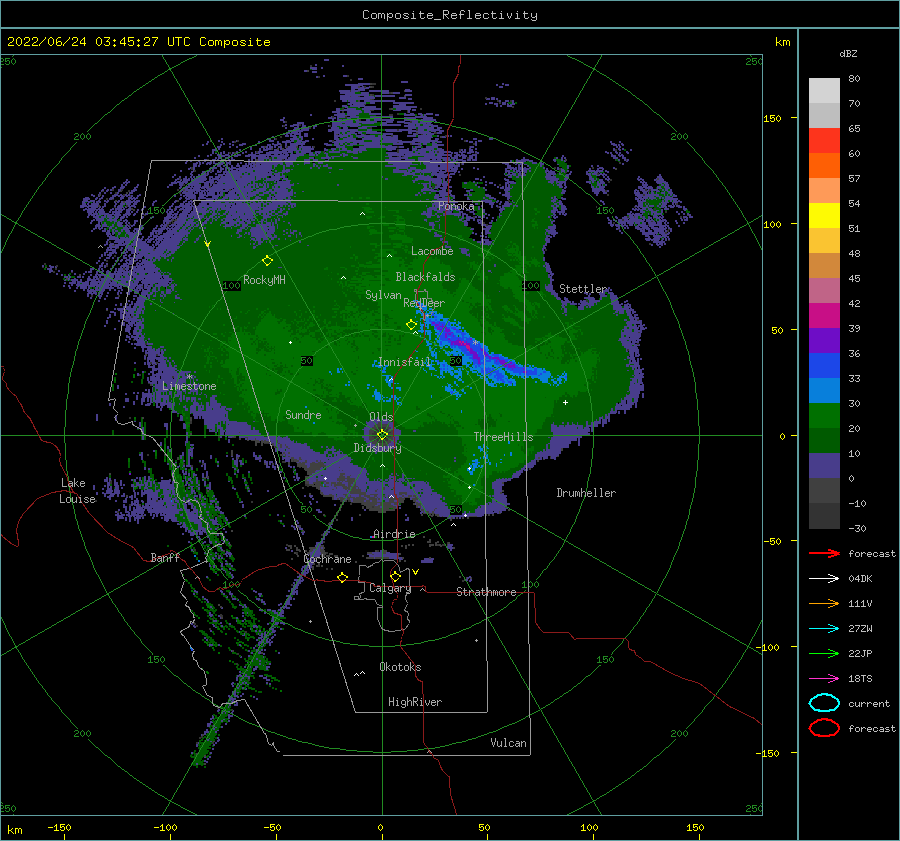Pick the light gray 70–80 dBZ swatch
The width and height of the screenshot is (900, 841).
point(824,91)
